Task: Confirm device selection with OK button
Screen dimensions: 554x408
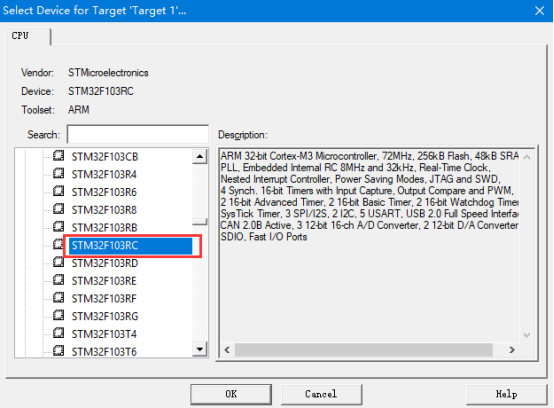Action: pos(231,394)
